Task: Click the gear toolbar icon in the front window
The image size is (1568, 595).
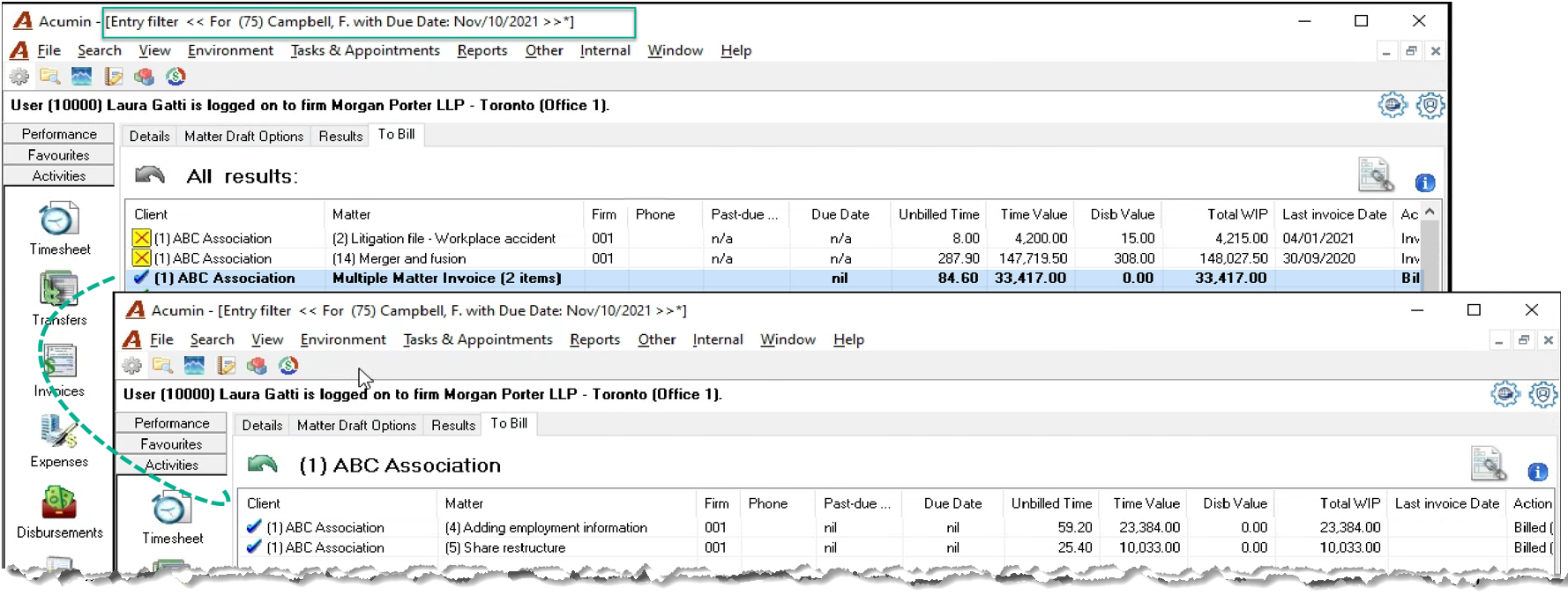Action: coord(131,366)
